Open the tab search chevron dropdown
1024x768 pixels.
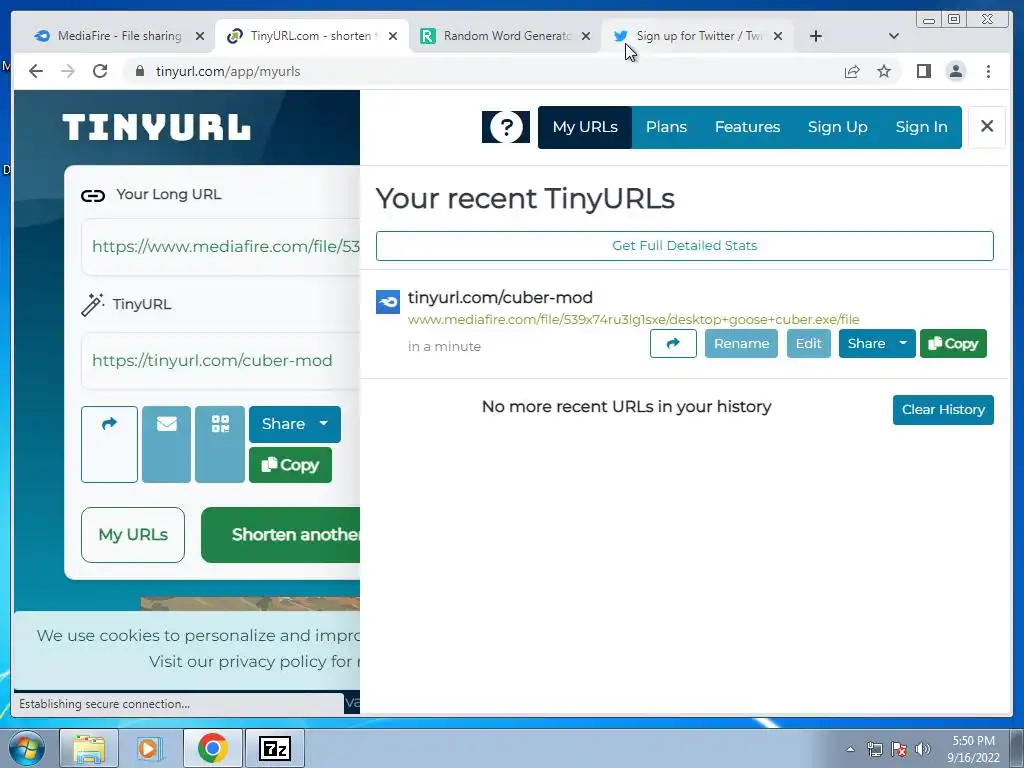(894, 37)
